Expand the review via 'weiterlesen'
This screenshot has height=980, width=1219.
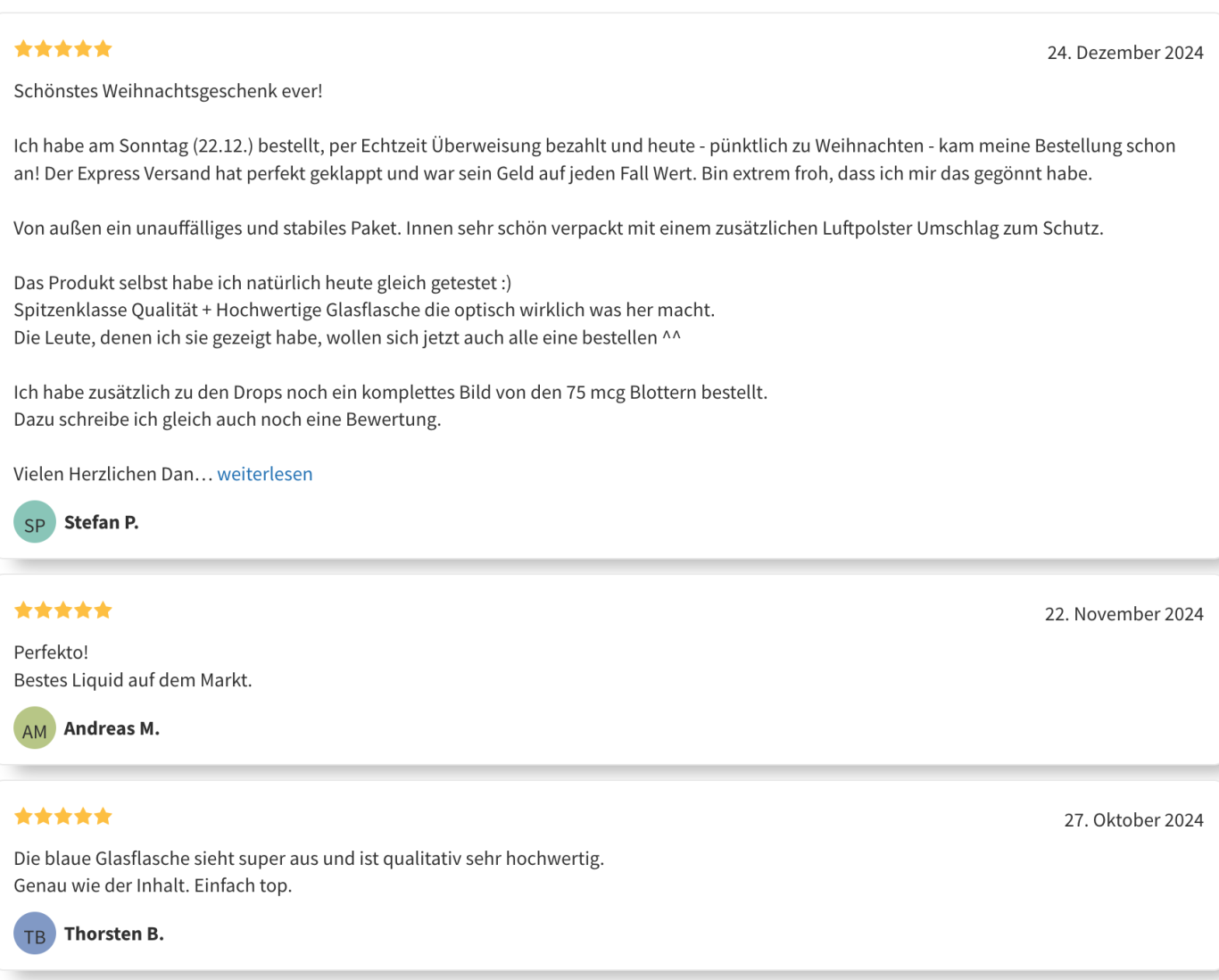coord(265,474)
